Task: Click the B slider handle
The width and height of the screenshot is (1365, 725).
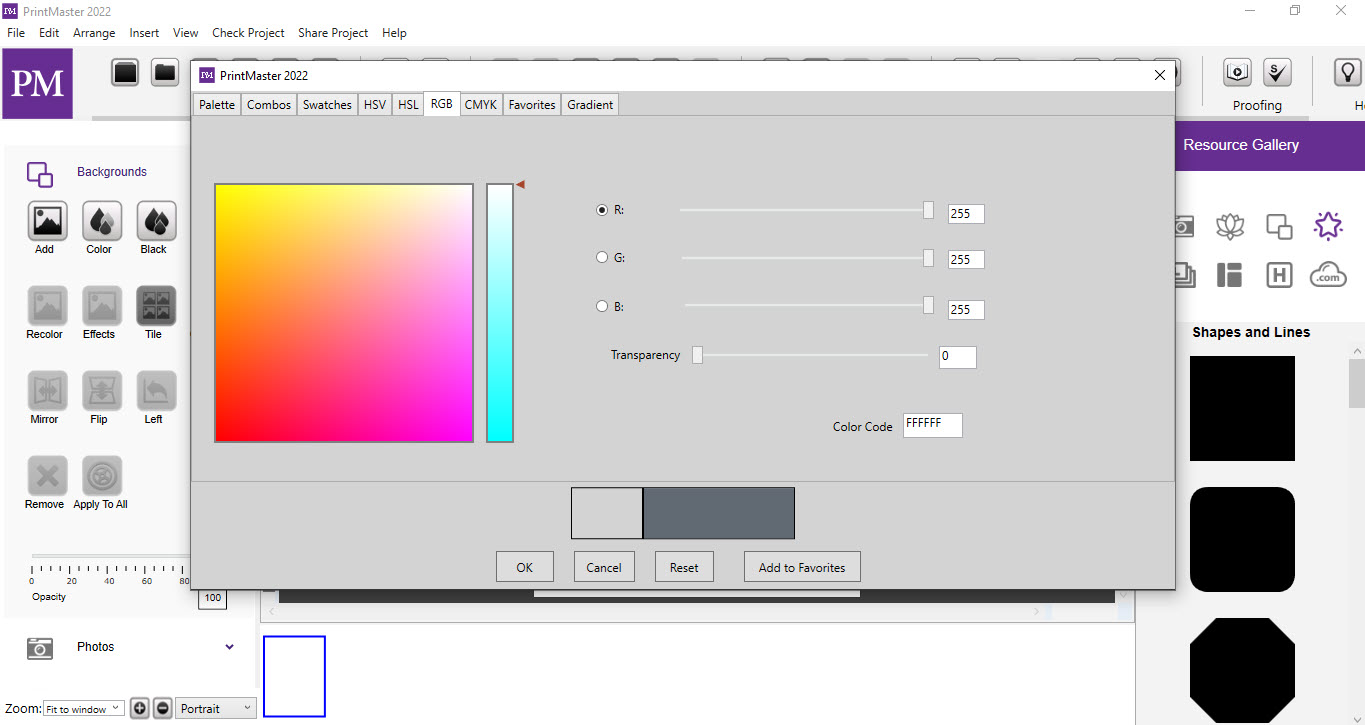Action: click(x=928, y=305)
